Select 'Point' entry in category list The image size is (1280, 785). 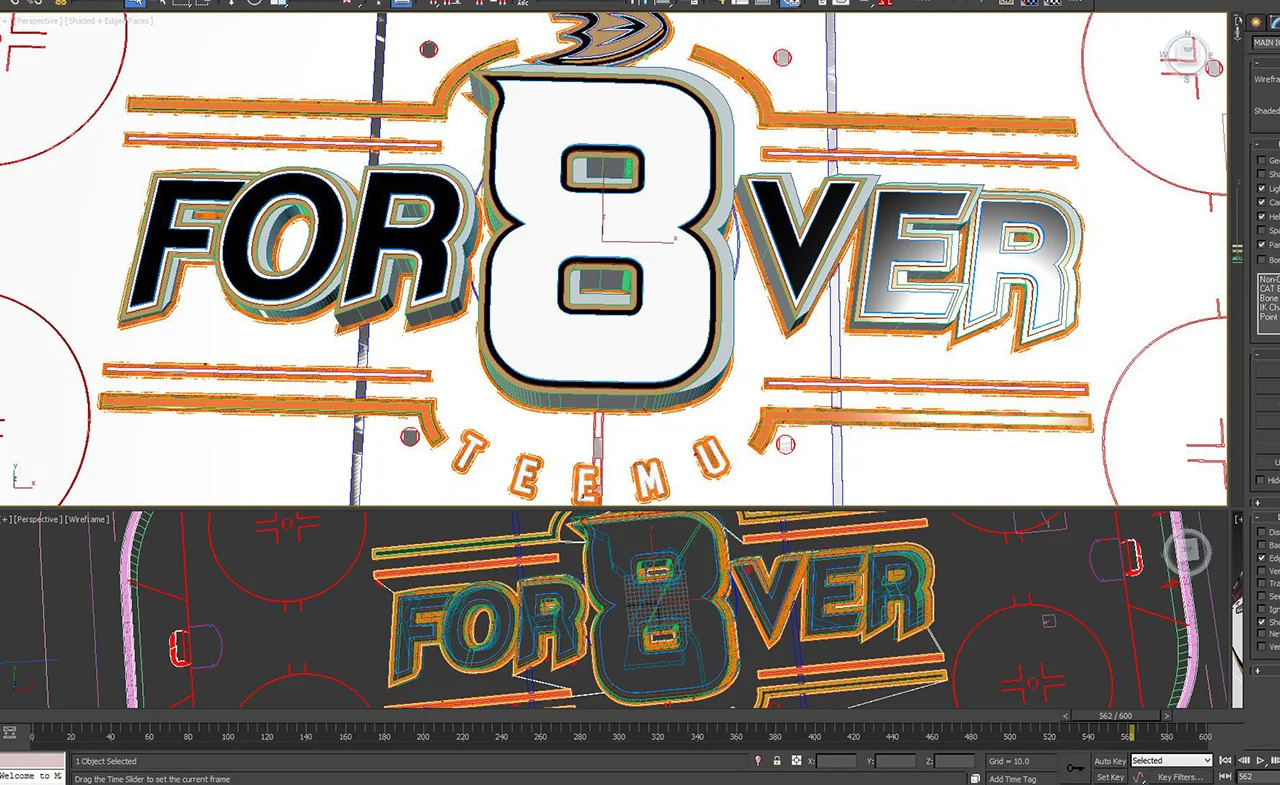point(1269,316)
